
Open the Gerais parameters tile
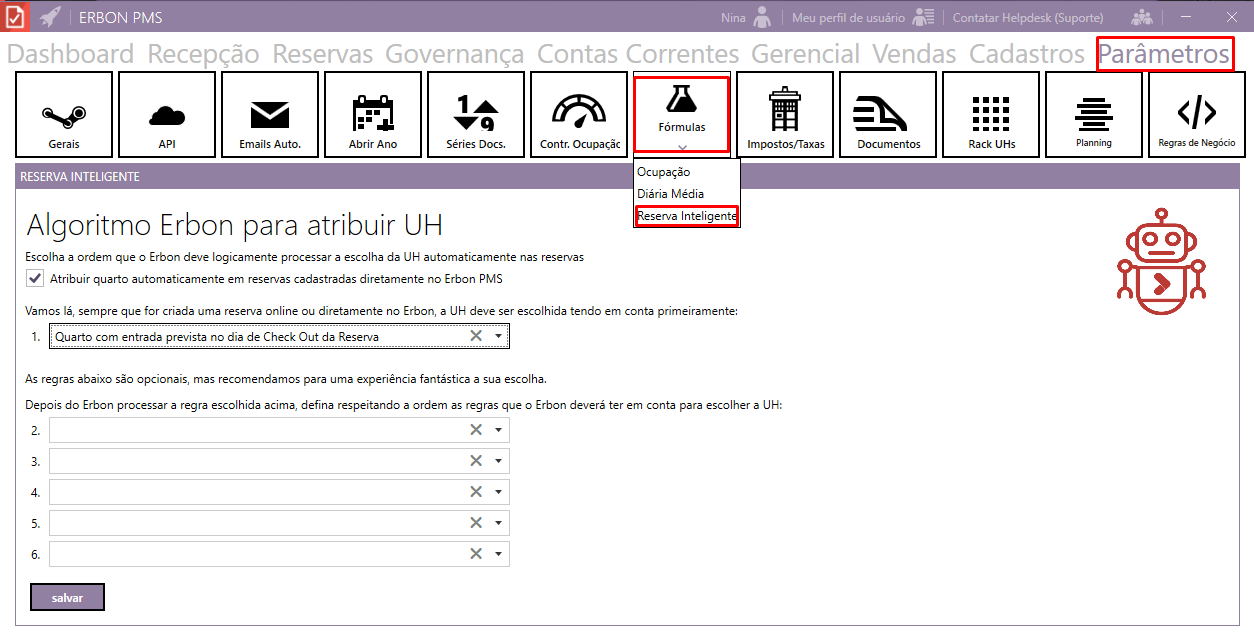point(64,115)
